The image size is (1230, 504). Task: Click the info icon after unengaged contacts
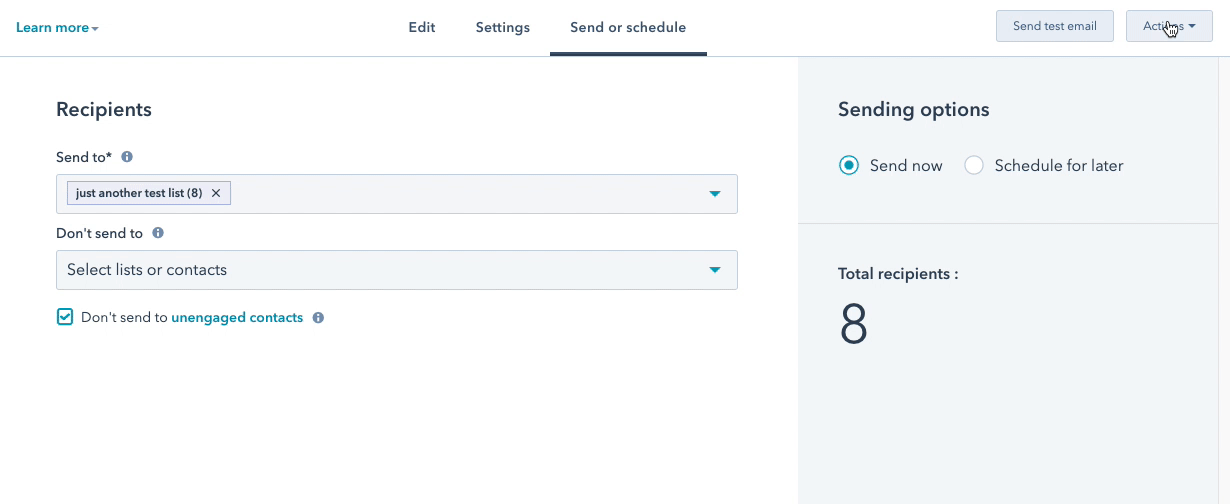(x=318, y=318)
